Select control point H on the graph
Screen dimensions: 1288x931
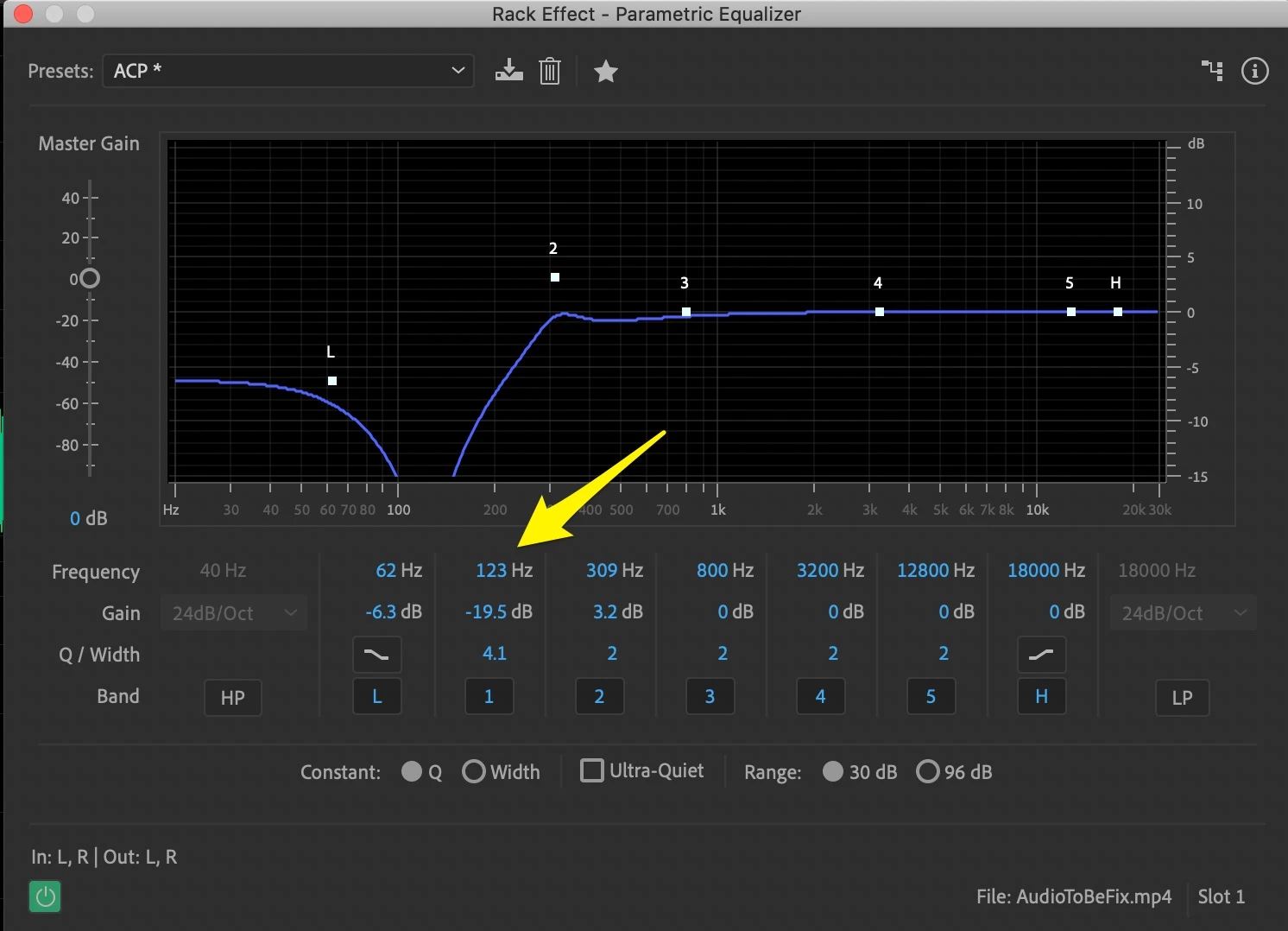click(1118, 312)
